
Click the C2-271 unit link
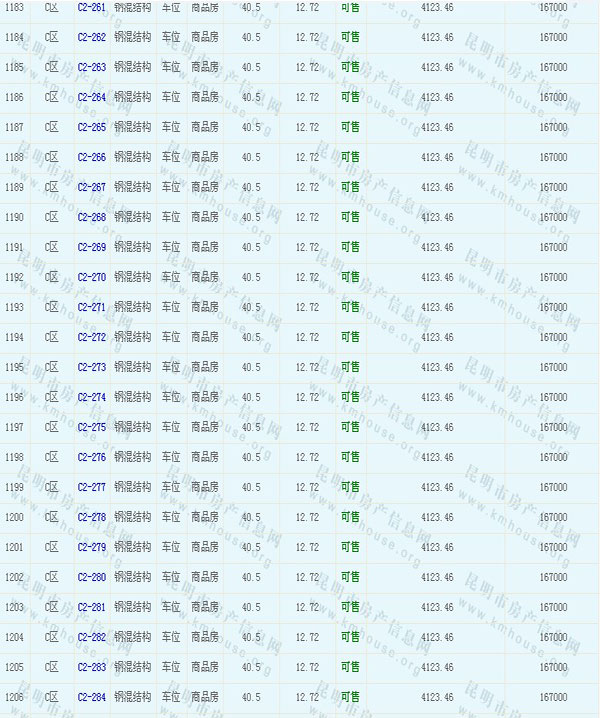pos(91,308)
